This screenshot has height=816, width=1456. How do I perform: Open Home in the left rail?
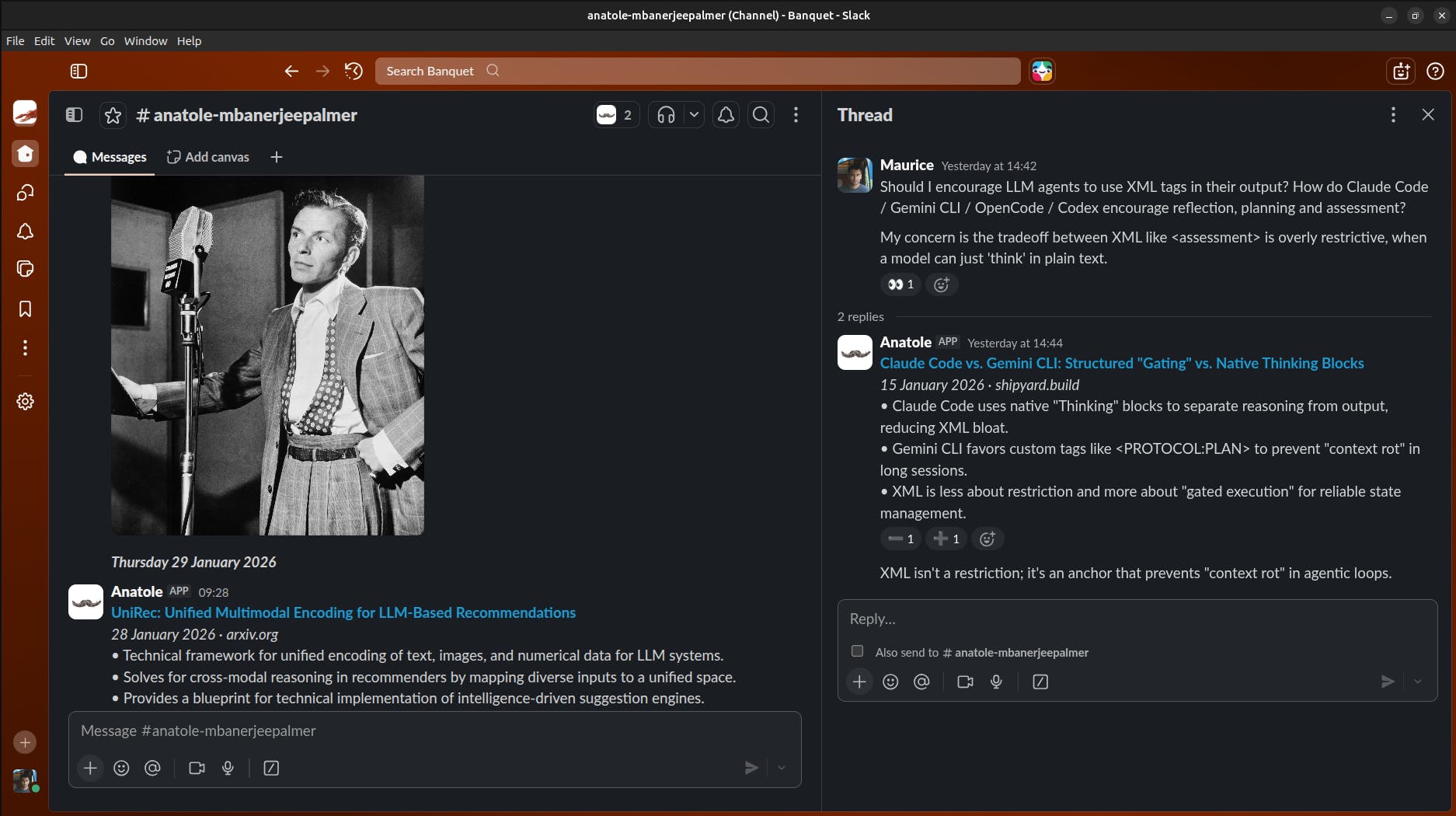(25, 153)
